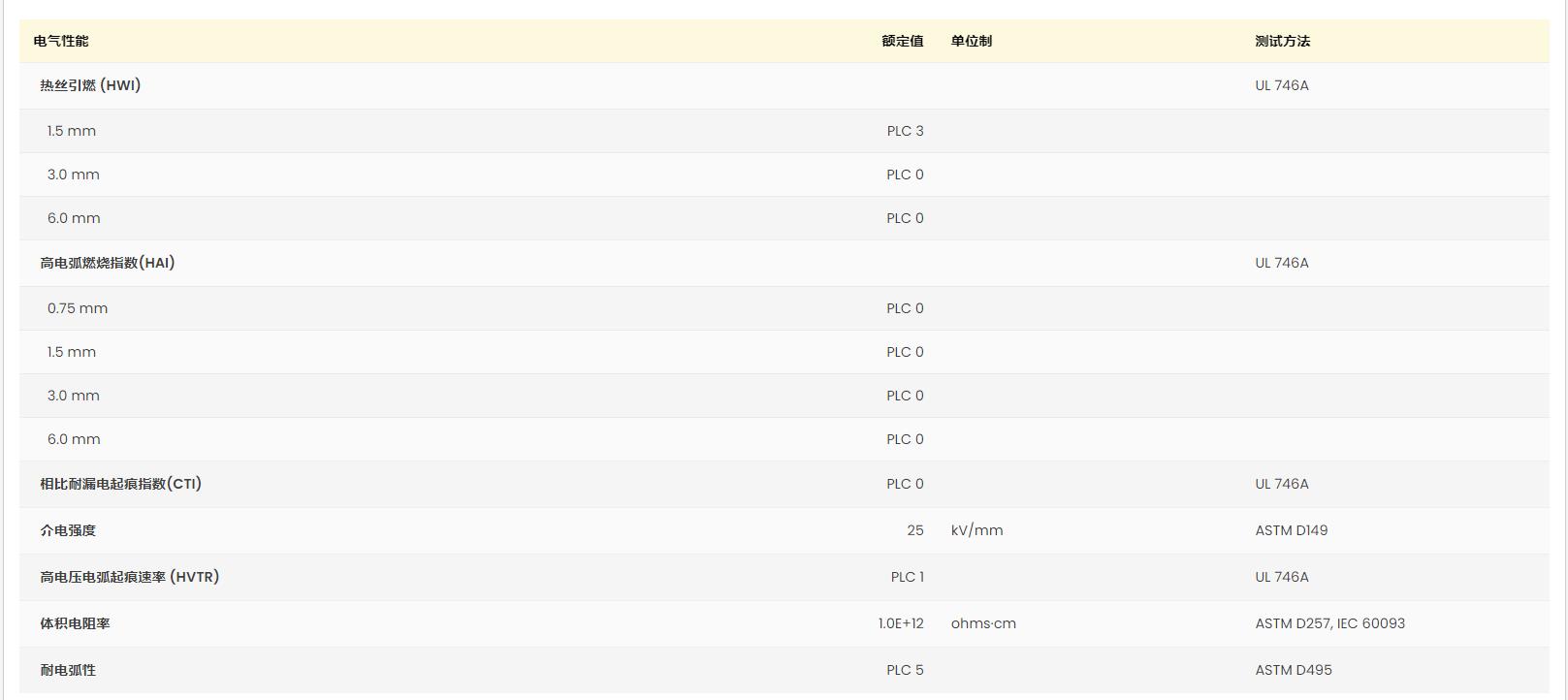Select the ASTM D257, IEC 60093 method

(1329, 623)
